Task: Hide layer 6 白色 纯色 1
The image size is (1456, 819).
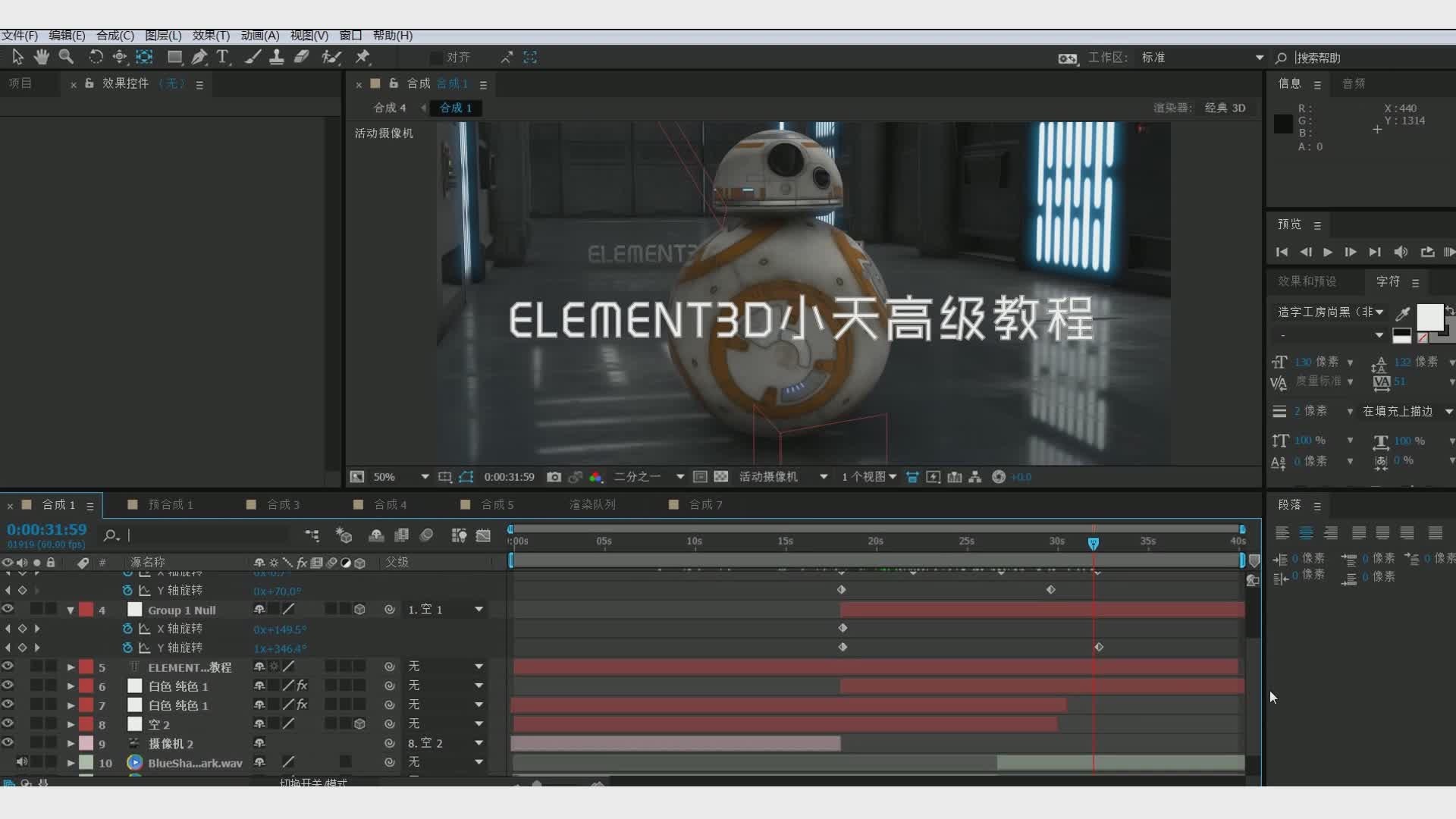Action: click(8, 686)
